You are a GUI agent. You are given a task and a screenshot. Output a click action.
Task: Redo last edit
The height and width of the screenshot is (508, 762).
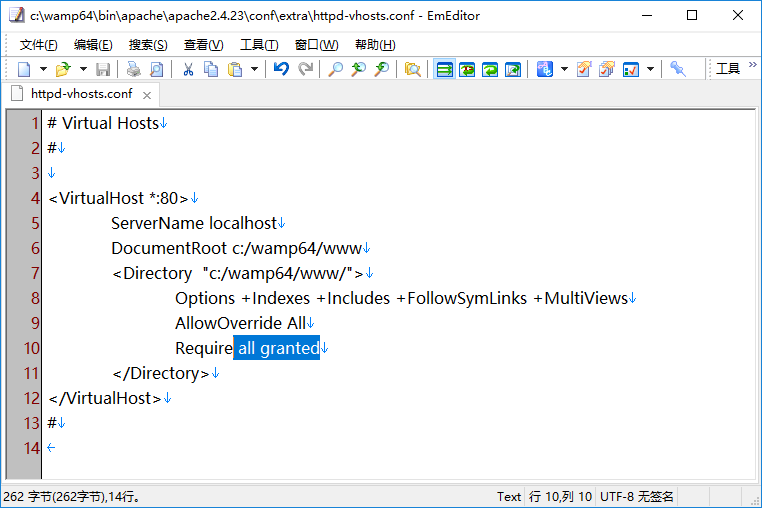(305, 70)
